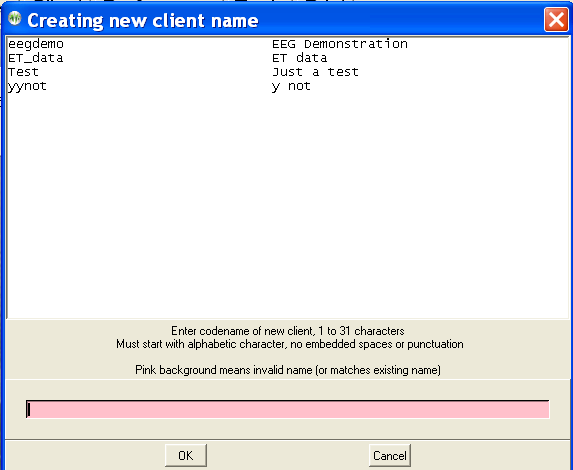Click the 'Enter codename of new client' instruction
This screenshot has height=470, width=573.
(x=288, y=331)
